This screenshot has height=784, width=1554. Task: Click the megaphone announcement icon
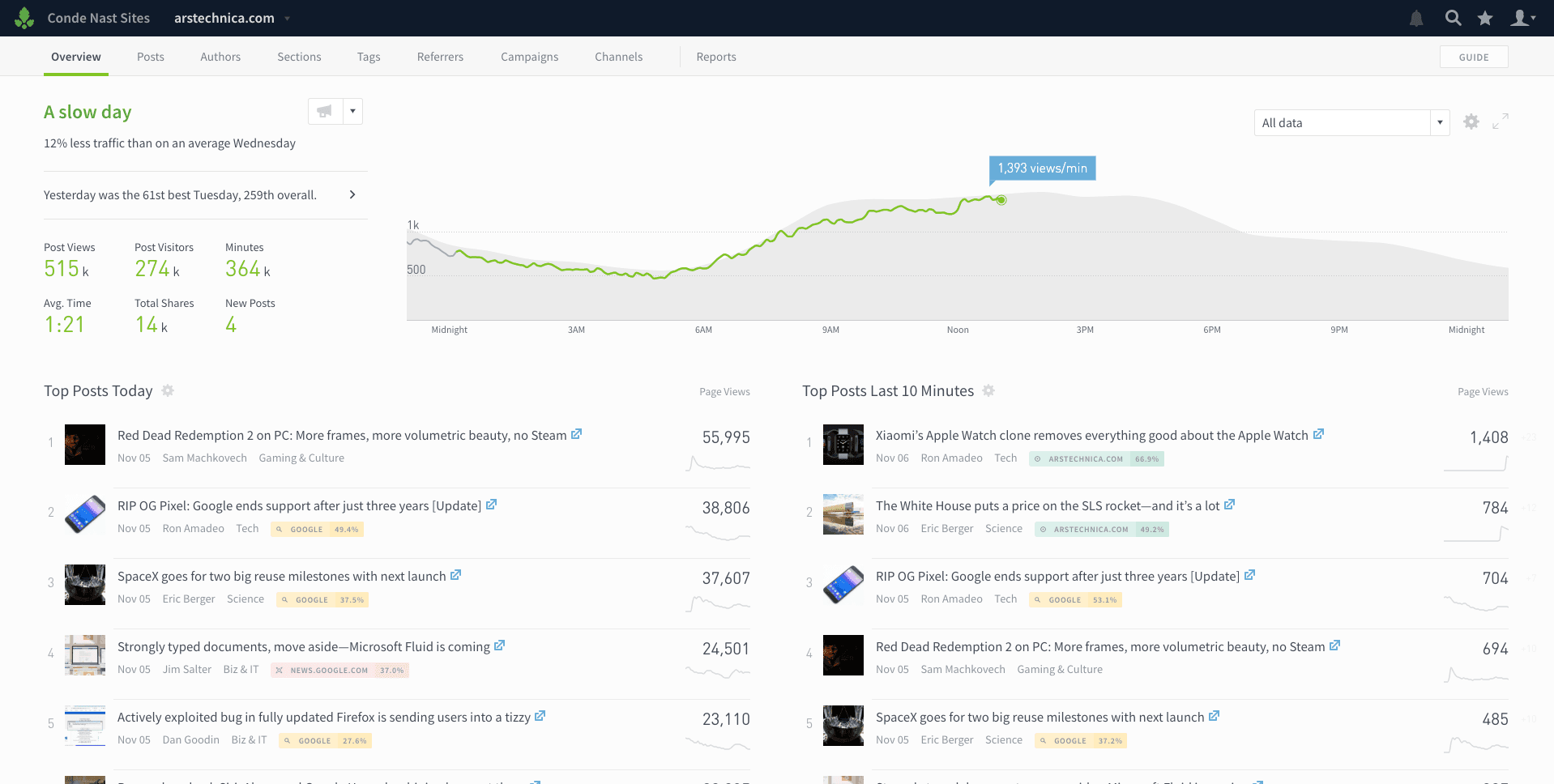pyautogui.click(x=323, y=111)
